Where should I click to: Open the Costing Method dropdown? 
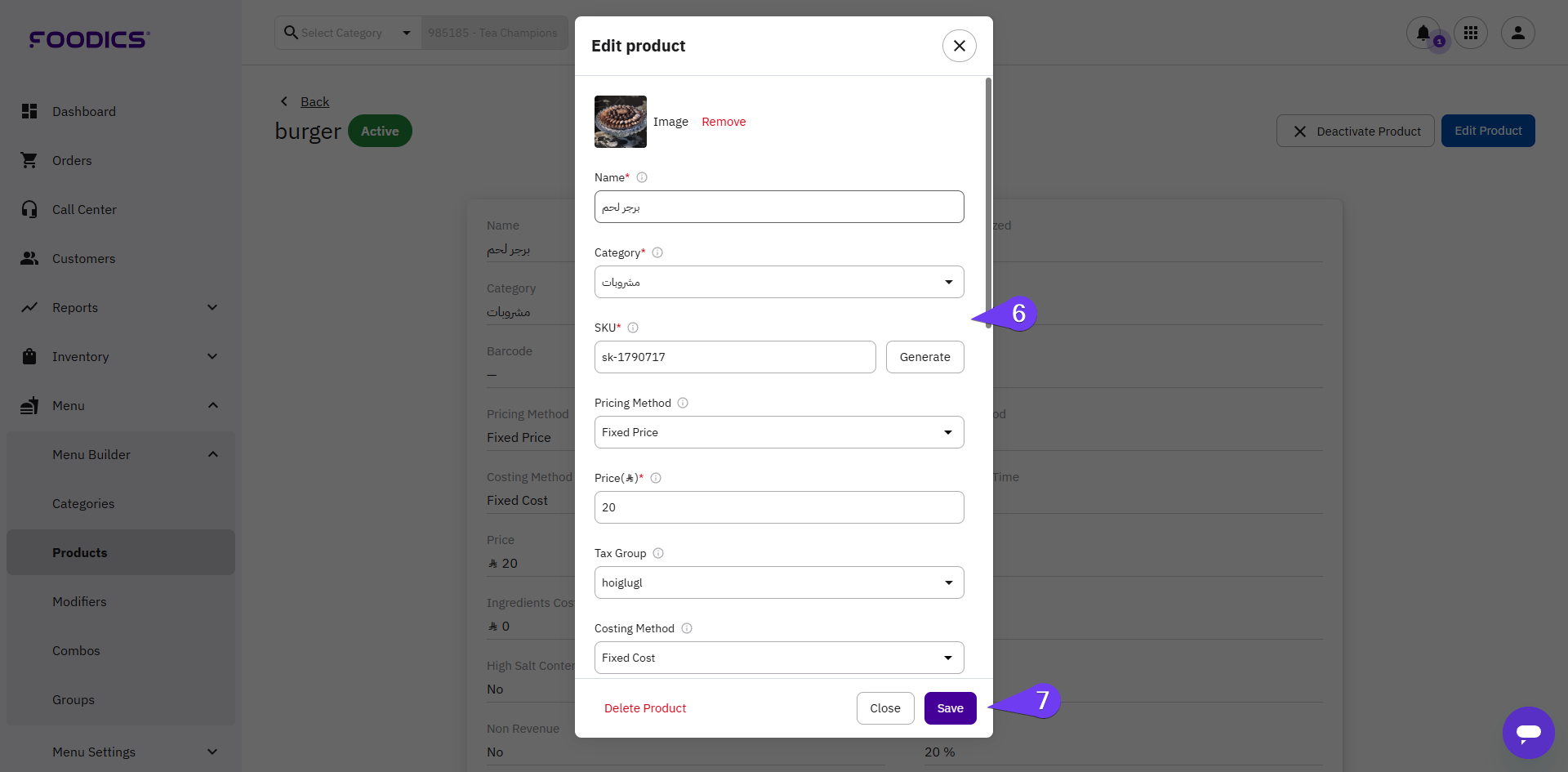pos(779,658)
